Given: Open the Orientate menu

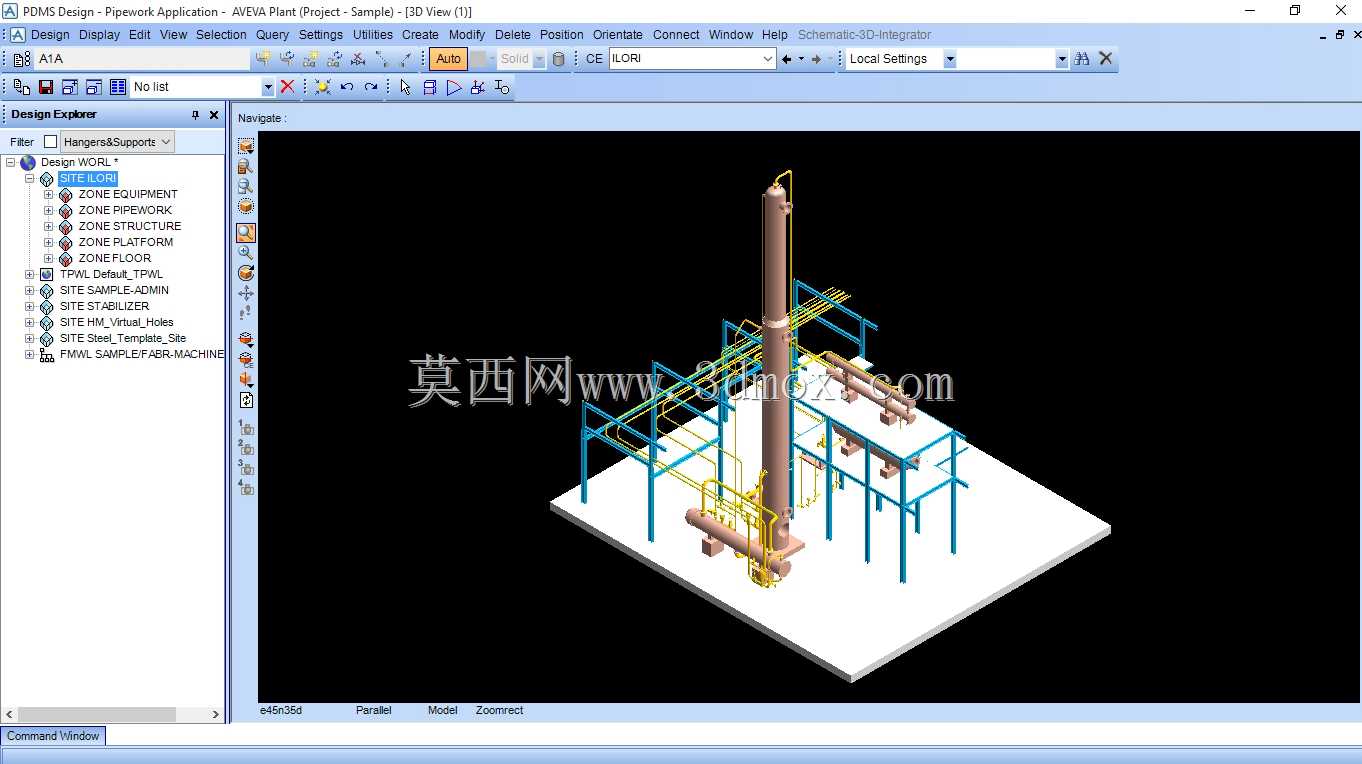Looking at the screenshot, I should (618, 35).
